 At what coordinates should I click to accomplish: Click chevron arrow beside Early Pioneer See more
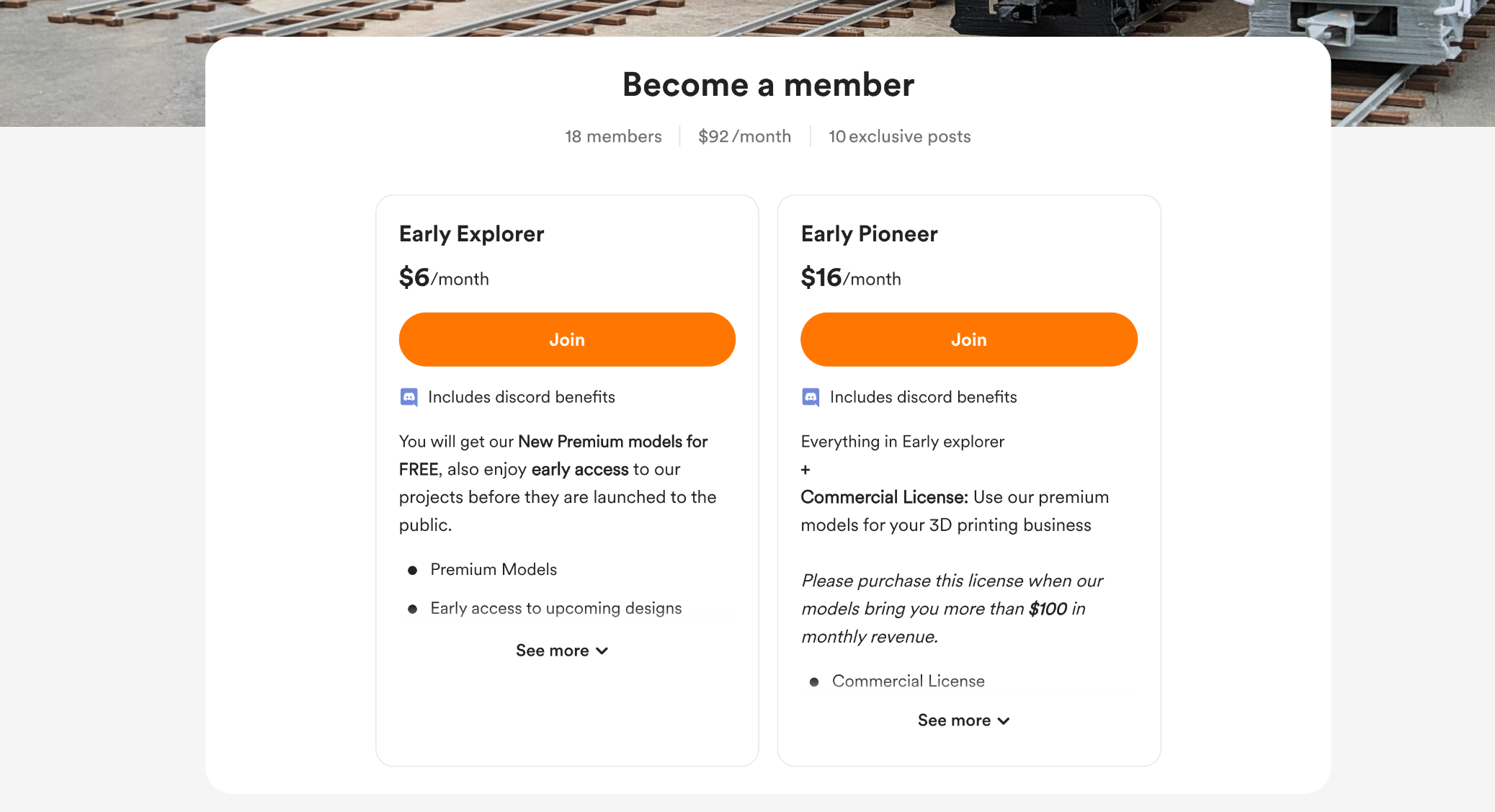point(1004,721)
